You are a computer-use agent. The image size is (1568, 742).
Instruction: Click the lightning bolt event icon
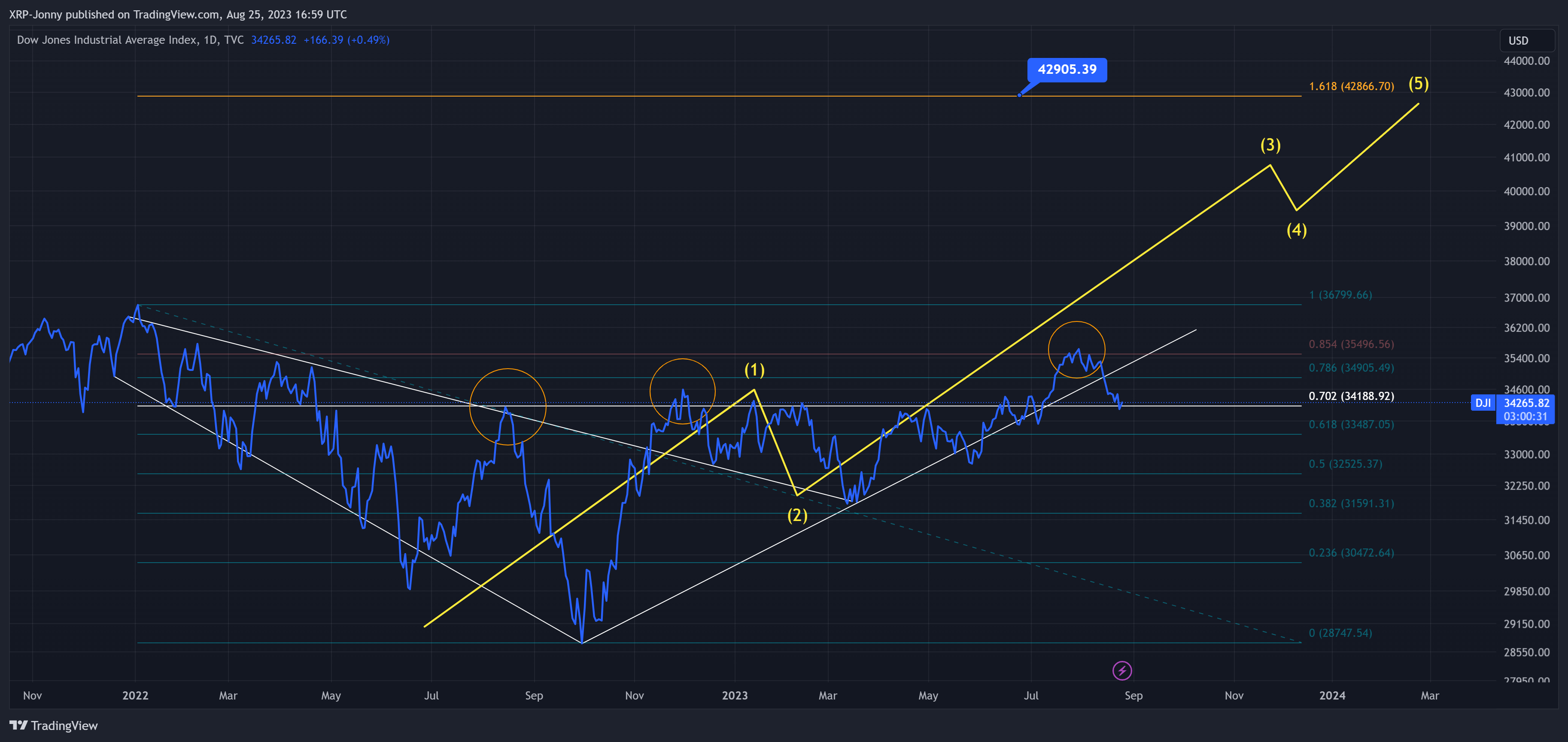click(x=1122, y=671)
